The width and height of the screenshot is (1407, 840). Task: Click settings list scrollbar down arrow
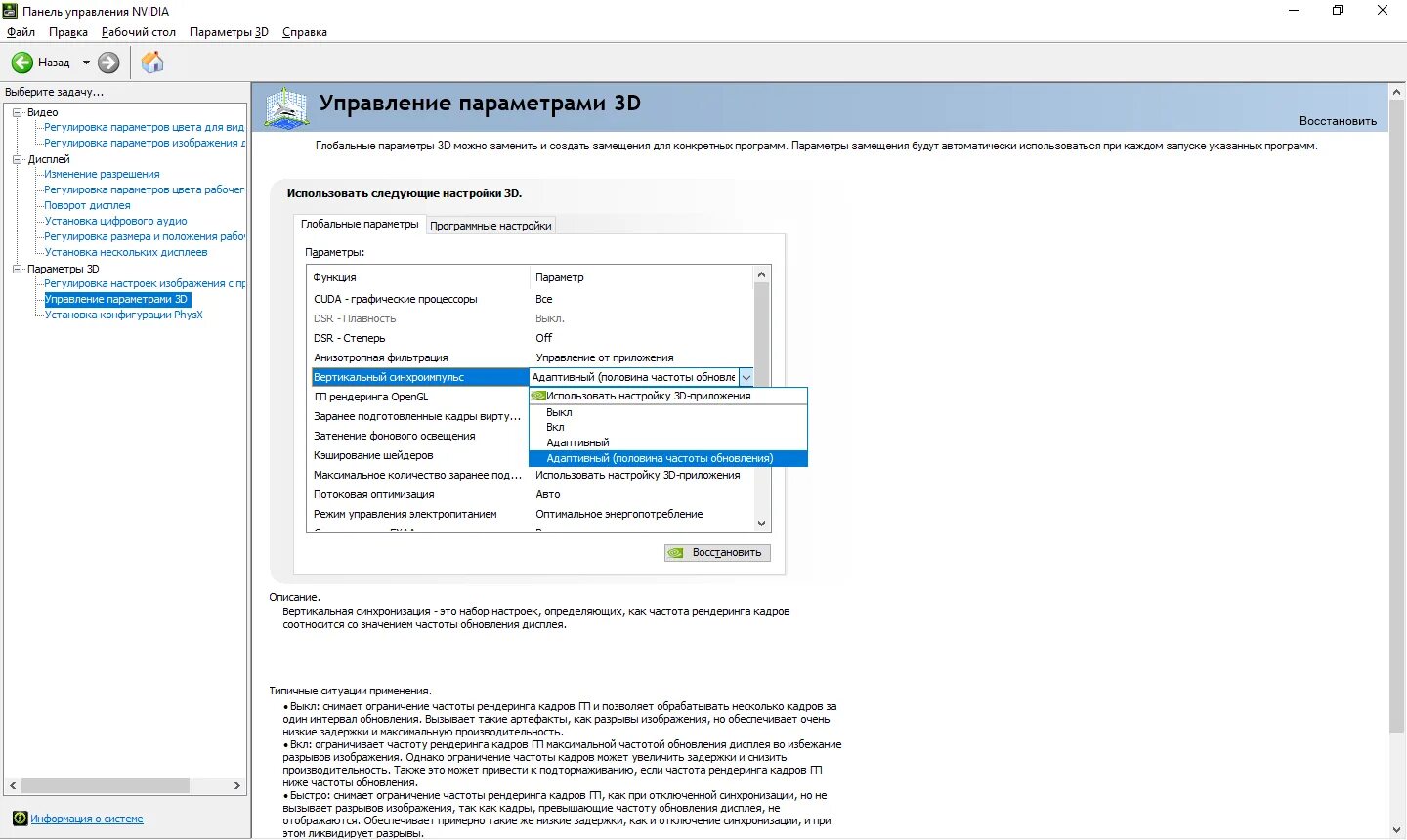click(762, 524)
